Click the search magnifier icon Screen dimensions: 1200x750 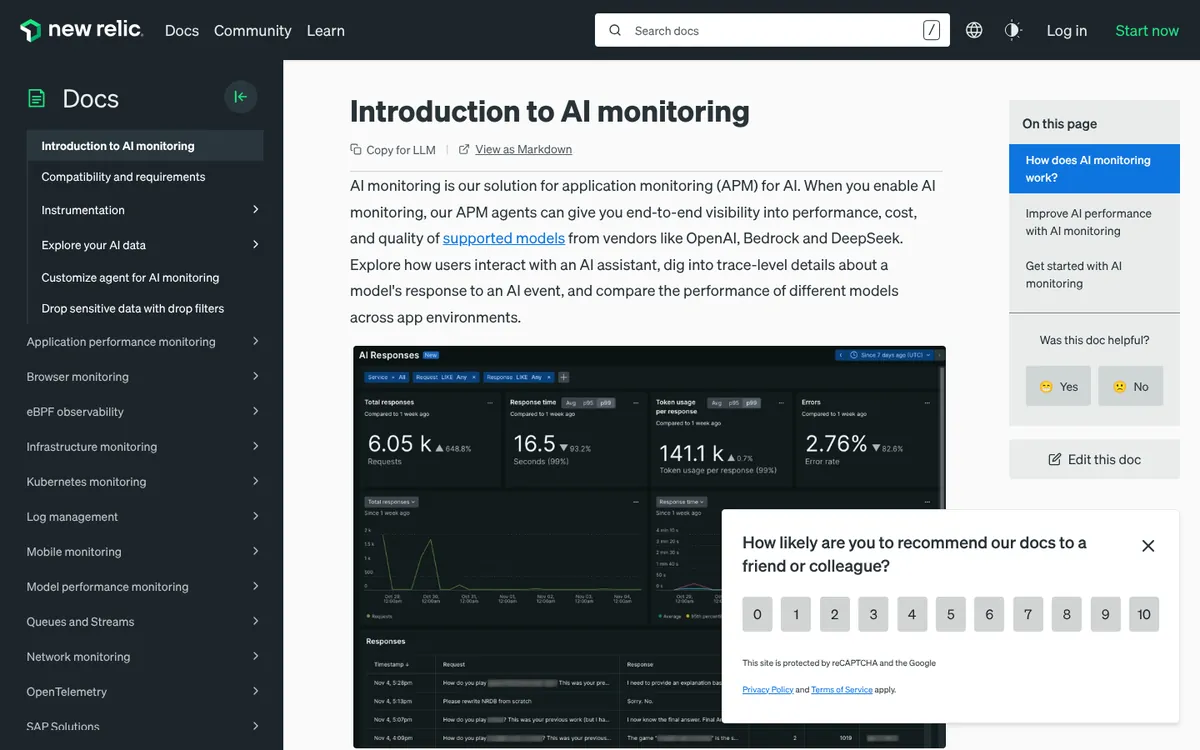point(615,30)
